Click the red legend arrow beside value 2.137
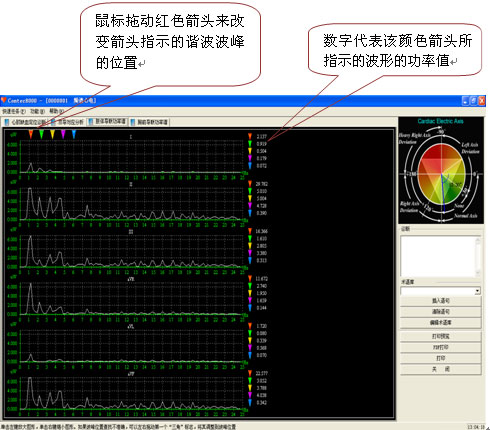Screen dimensions: 490x430 250,136
